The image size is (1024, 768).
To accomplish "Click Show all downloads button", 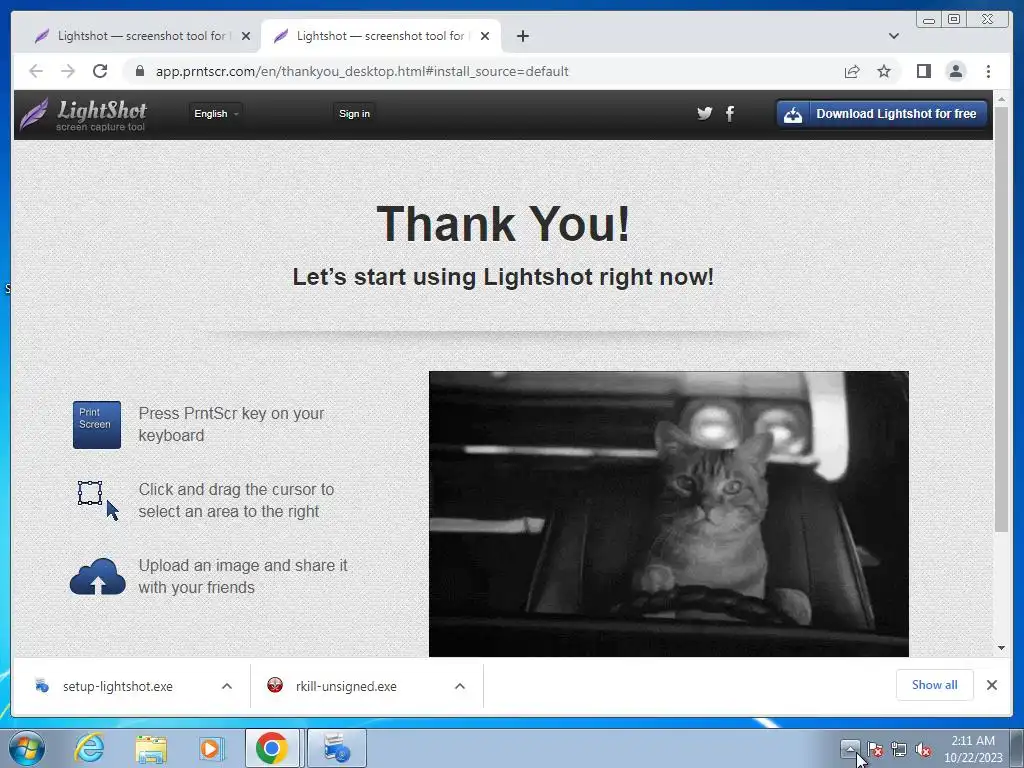I will pyautogui.click(x=935, y=685).
